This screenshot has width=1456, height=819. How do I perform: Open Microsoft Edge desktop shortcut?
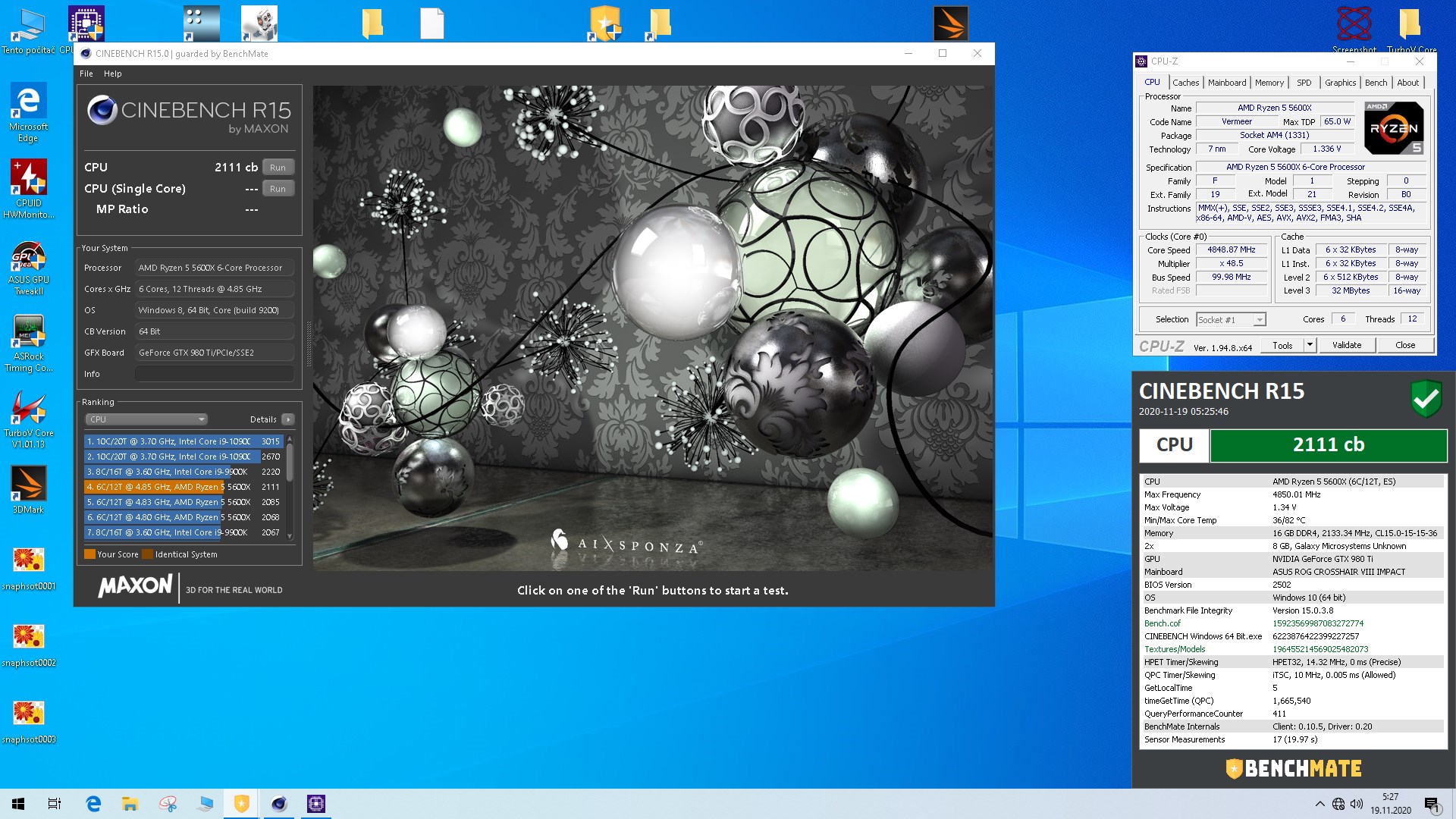point(28,112)
